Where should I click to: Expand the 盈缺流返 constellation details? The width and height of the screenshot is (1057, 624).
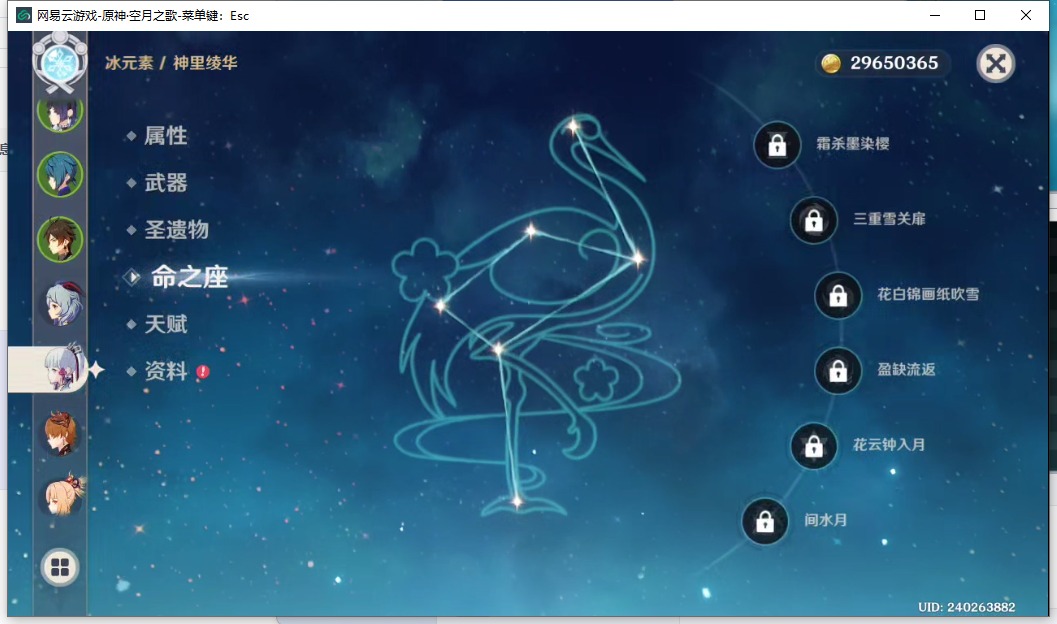tap(838, 371)
